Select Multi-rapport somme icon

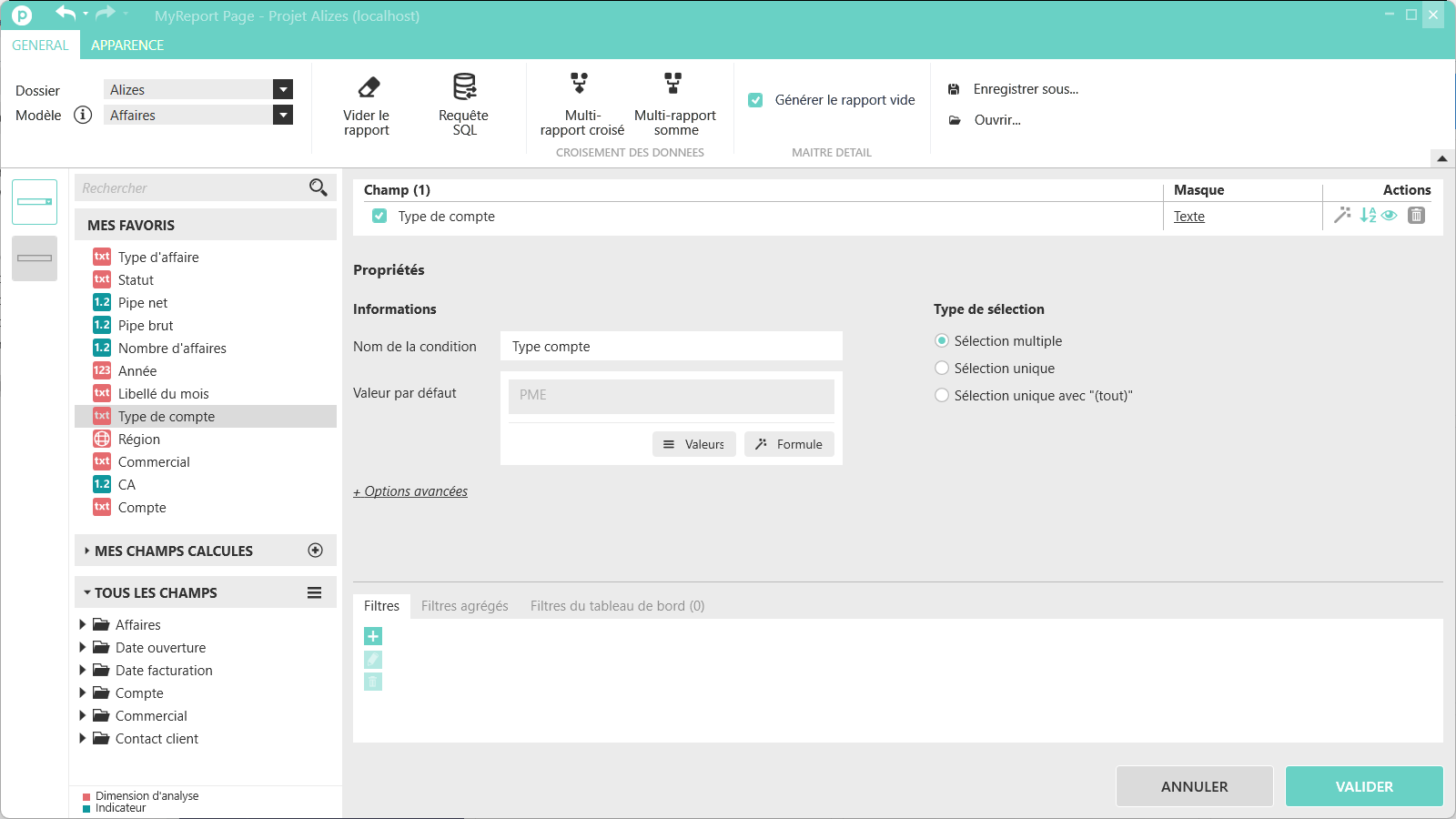[x=672, y=84]
